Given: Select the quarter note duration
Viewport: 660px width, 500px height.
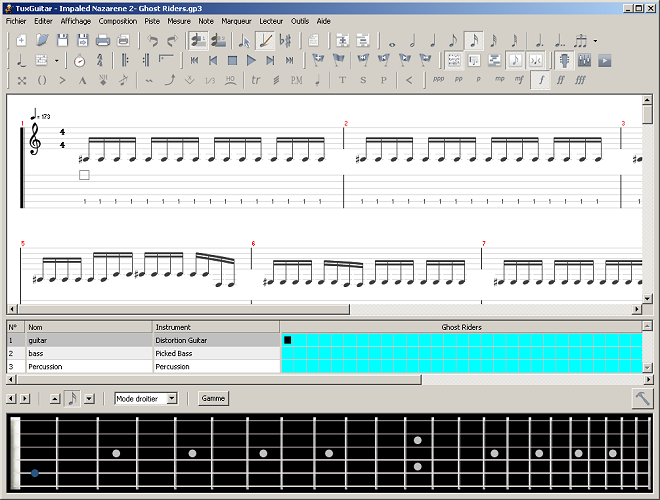Looking at the screenshot, I should 433,41.
